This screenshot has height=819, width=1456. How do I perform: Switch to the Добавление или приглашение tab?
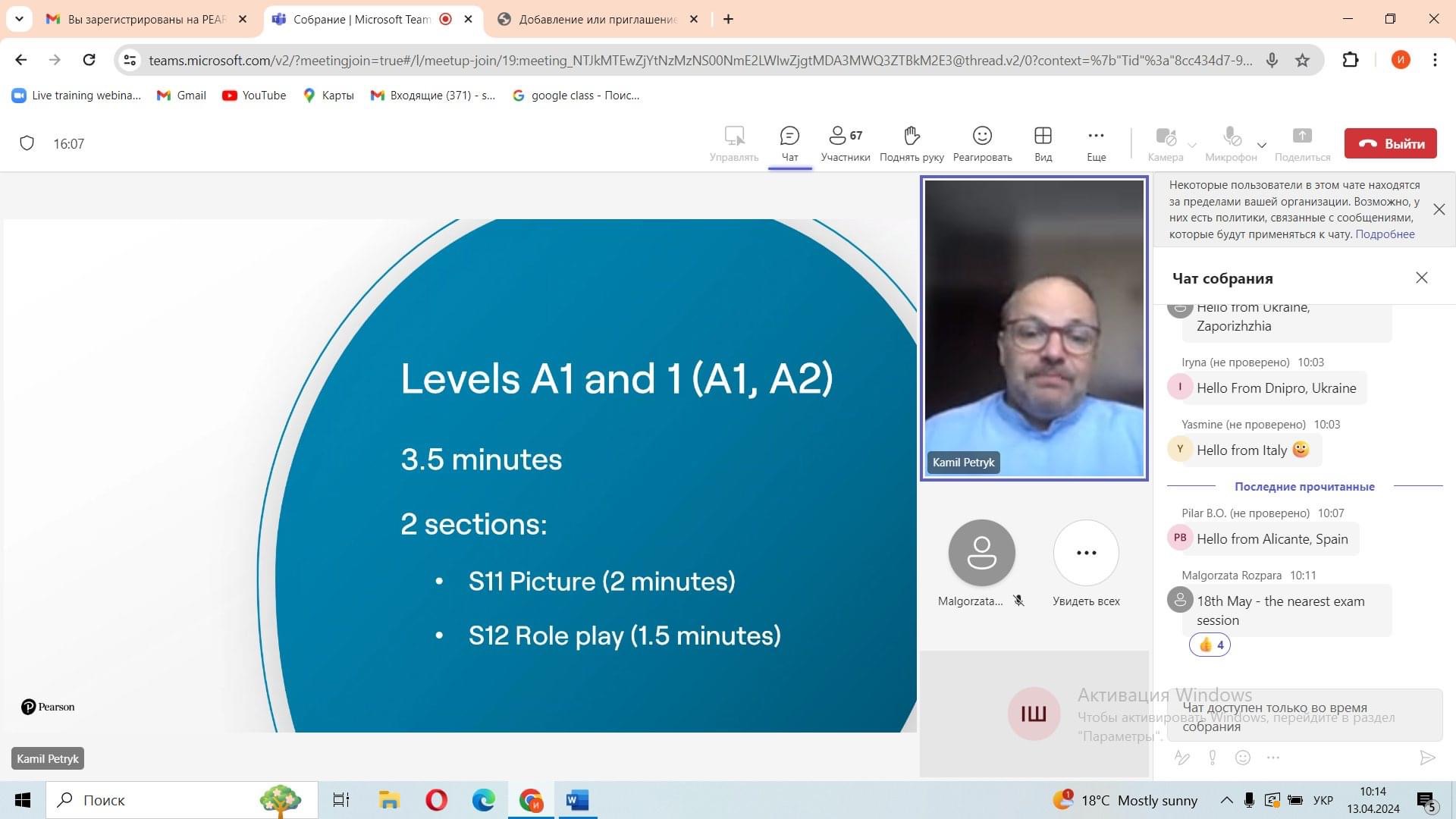pos(598,20)
